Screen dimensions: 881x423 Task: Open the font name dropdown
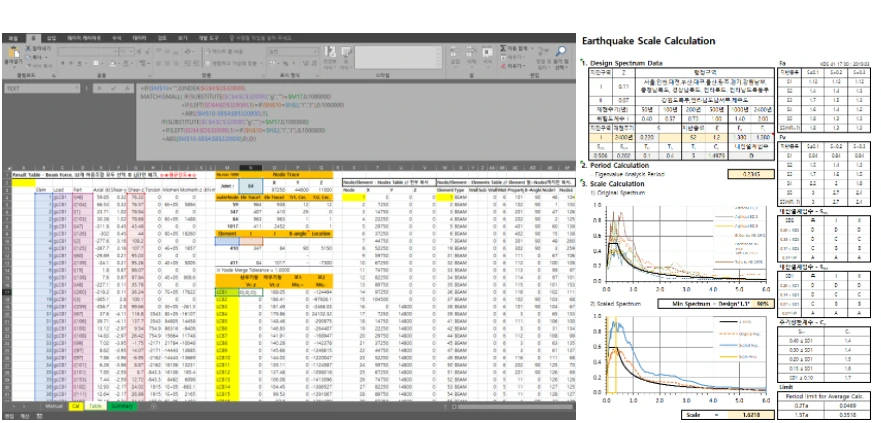coord(116,52)
